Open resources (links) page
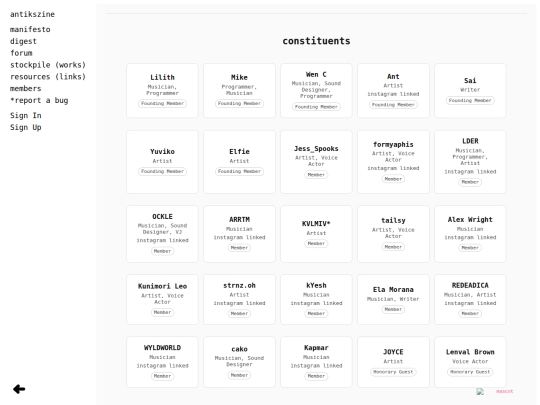This screenshot has height=405, width=540. coord(48,76)
